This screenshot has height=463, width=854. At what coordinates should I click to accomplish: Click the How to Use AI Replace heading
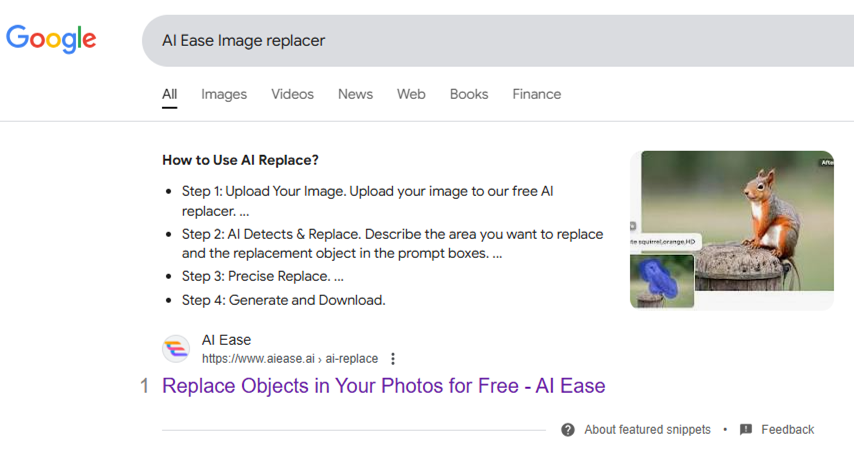pos(240,160)
